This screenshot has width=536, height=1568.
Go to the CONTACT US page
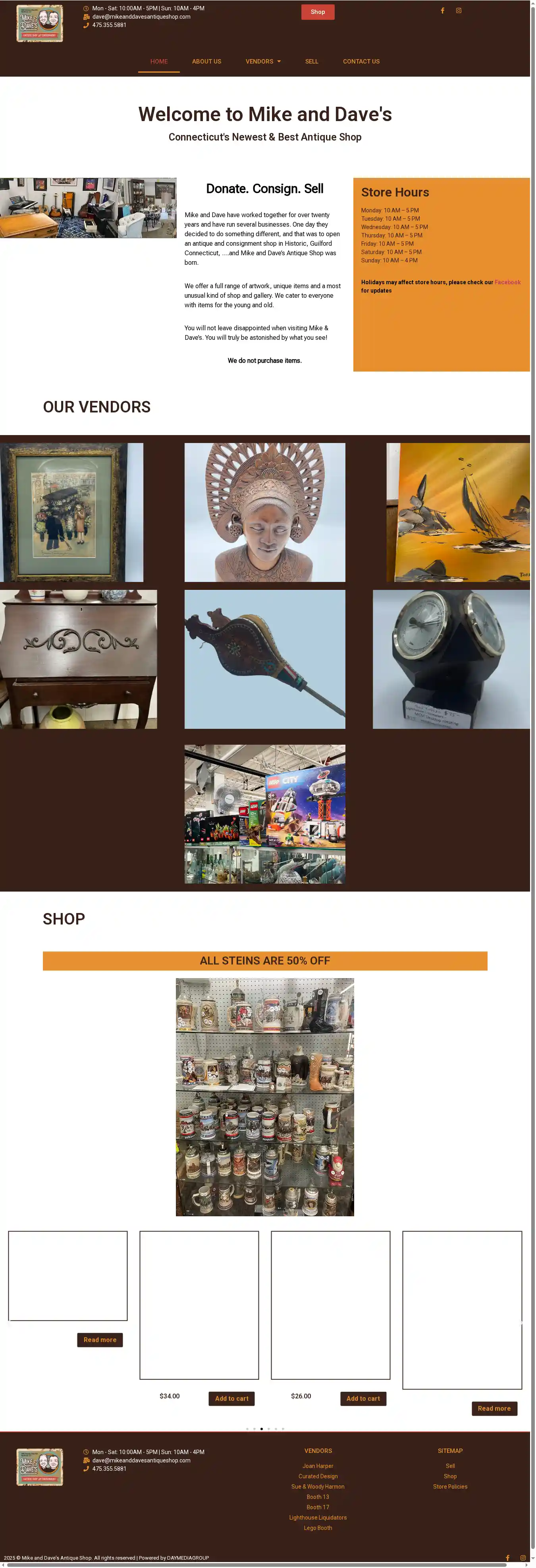click(x=361, y=62)
